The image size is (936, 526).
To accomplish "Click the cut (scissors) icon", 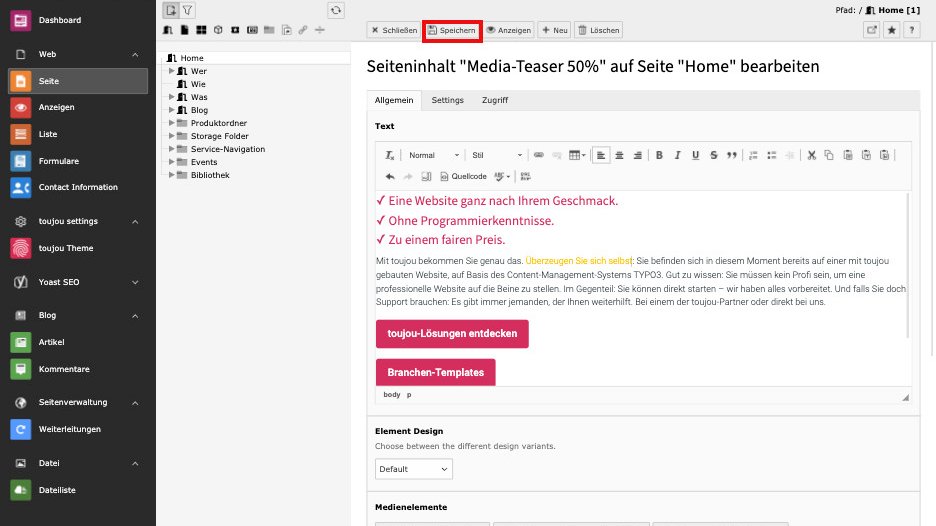I will pos(812,155).
